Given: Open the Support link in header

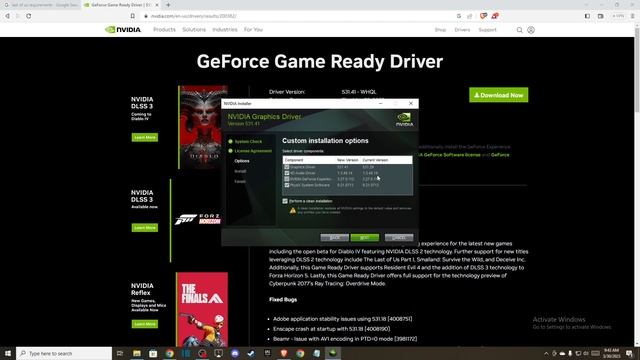Looking at the screenshot, I should click(487, 30).
